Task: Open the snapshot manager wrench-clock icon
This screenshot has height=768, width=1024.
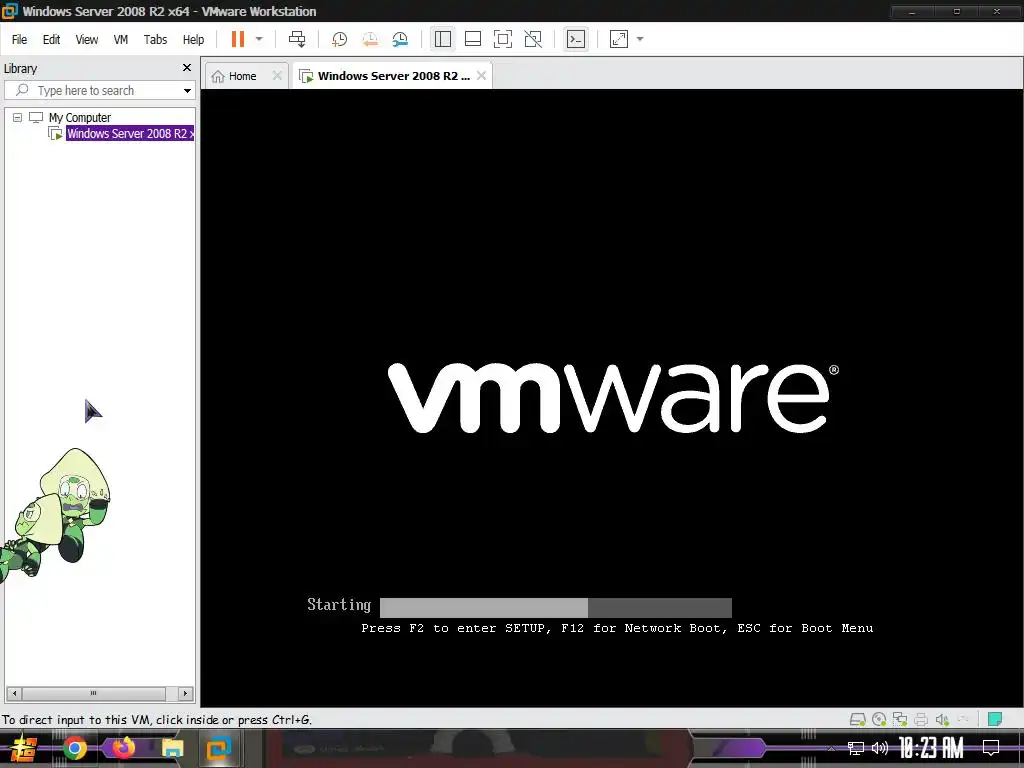Action: click(x=400, y=39)
